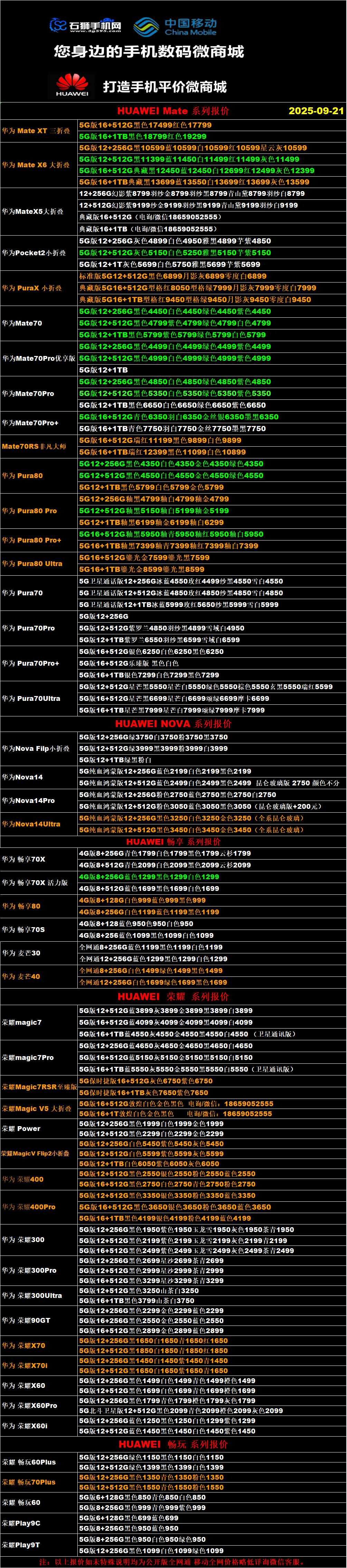Select the 荣耀 畅玩70Plus row label

[x=29, y=1482]
